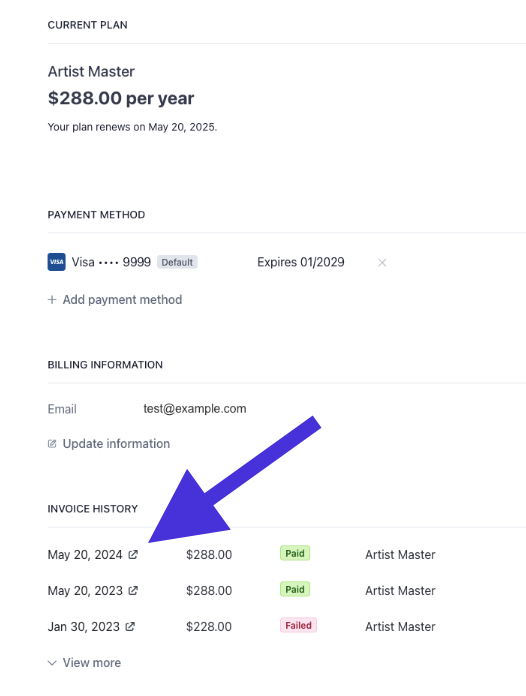Open the May 20, 2023 invoice external link icon
Image resolution: width=526 pixels, height=696 pixels.
tap(133, 590)
